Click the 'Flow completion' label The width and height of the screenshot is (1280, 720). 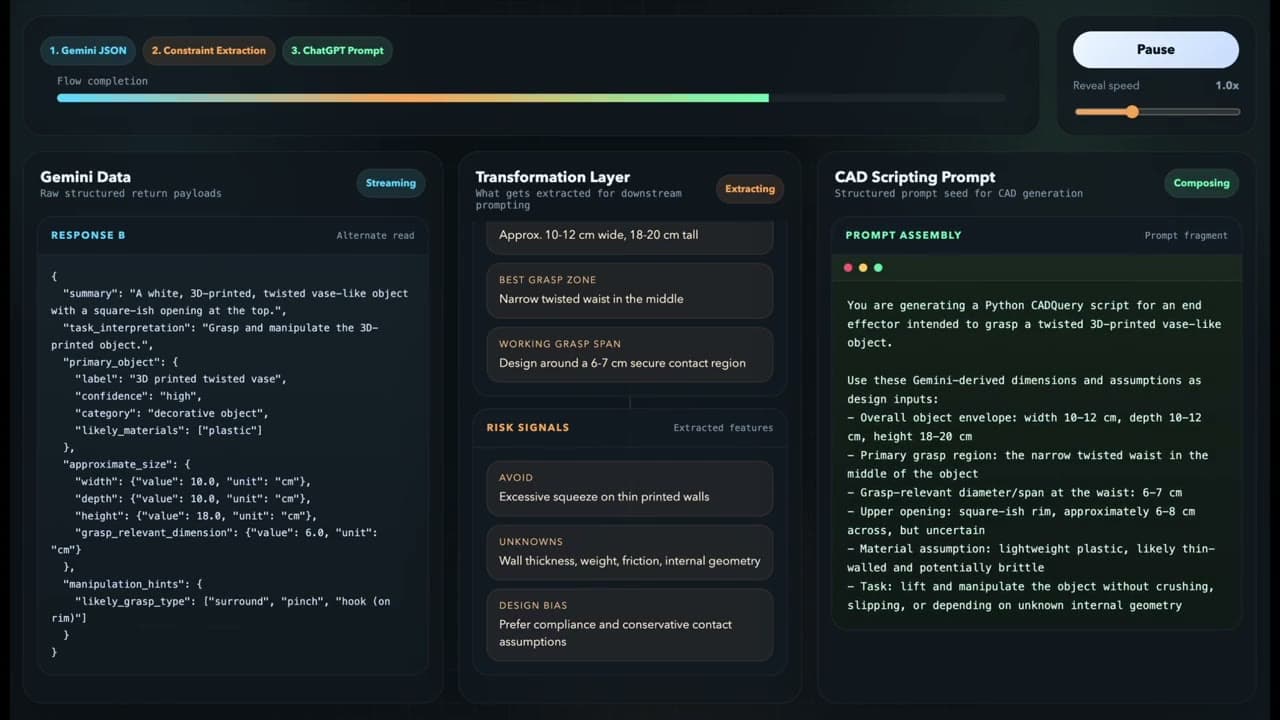tap(102, 81)
